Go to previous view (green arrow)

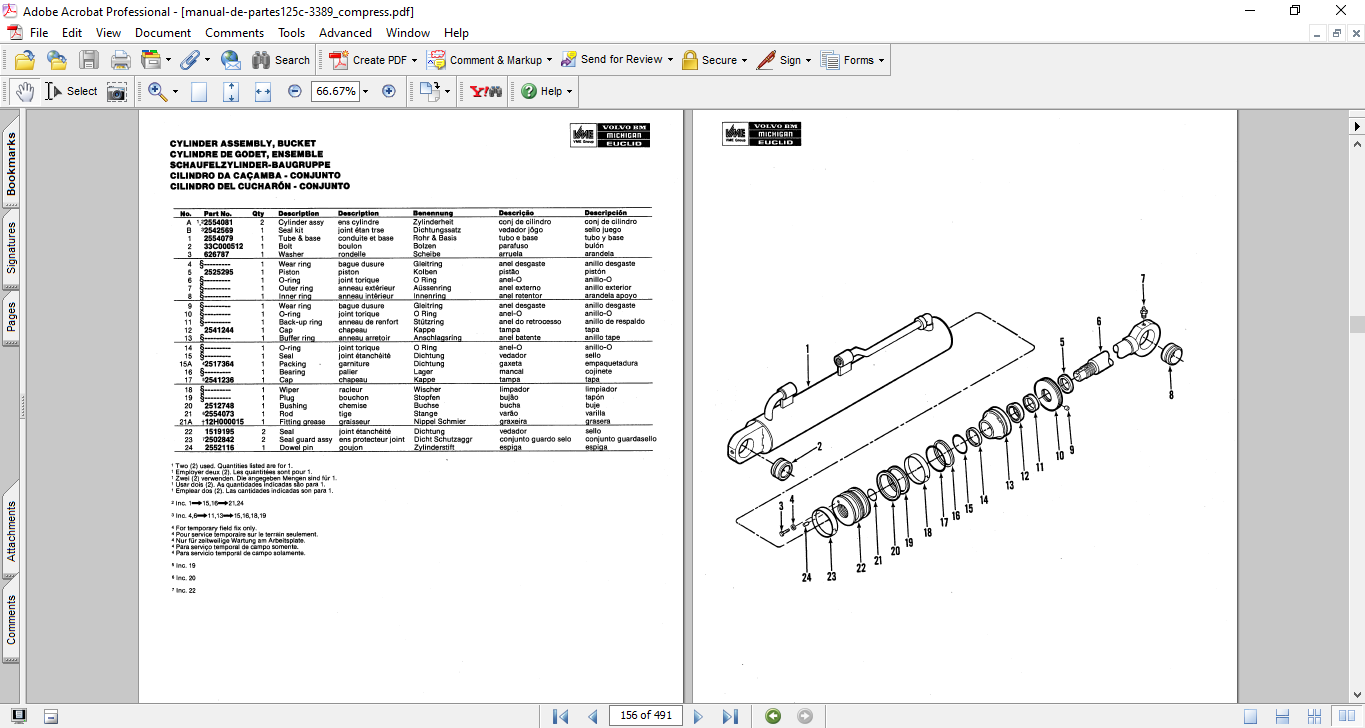point(773,716)
